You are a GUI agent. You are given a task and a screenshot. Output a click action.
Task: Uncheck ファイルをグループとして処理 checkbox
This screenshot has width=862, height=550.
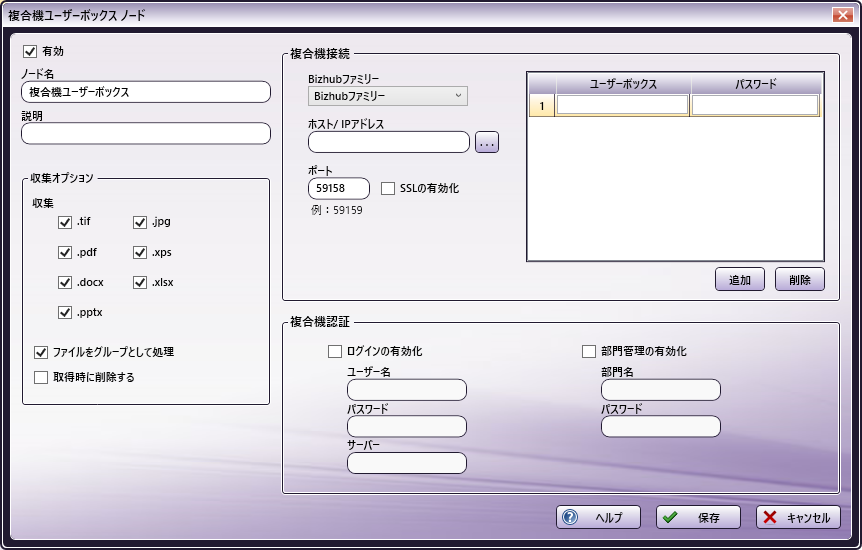click(x=41, y=352)
